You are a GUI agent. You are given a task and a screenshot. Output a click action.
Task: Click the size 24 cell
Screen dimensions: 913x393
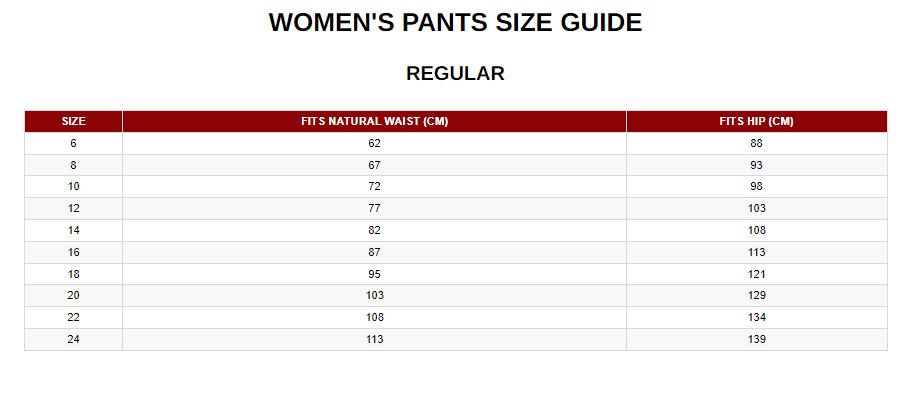[x=73, y=339]
